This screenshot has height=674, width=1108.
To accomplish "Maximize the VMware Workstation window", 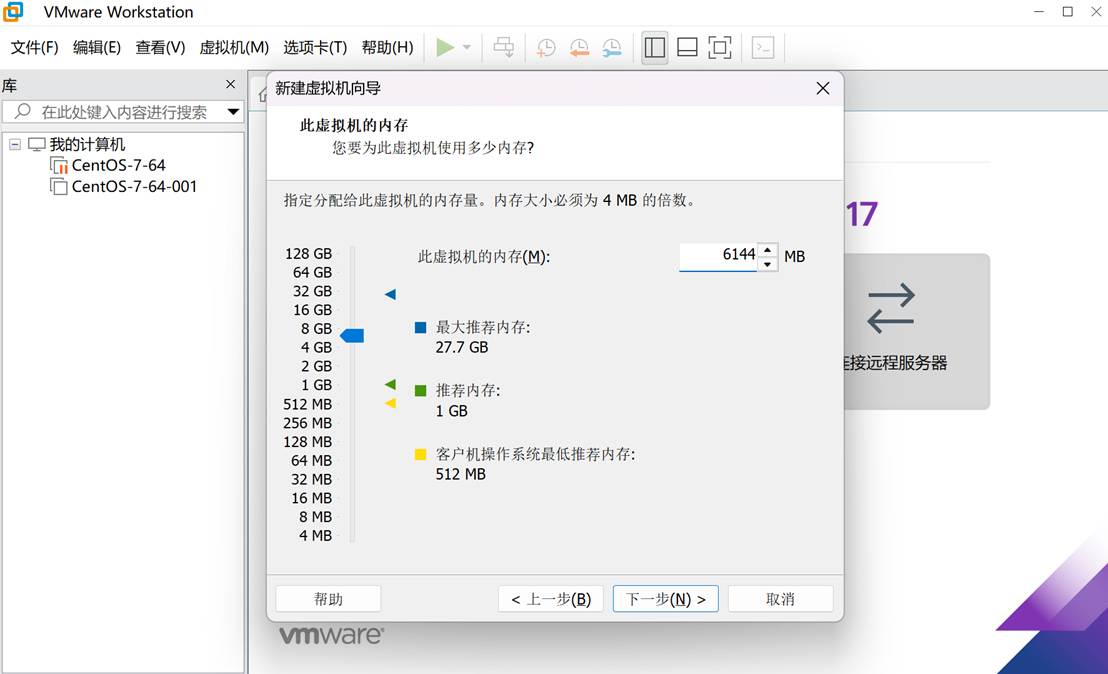I will tap(1068, 11).
